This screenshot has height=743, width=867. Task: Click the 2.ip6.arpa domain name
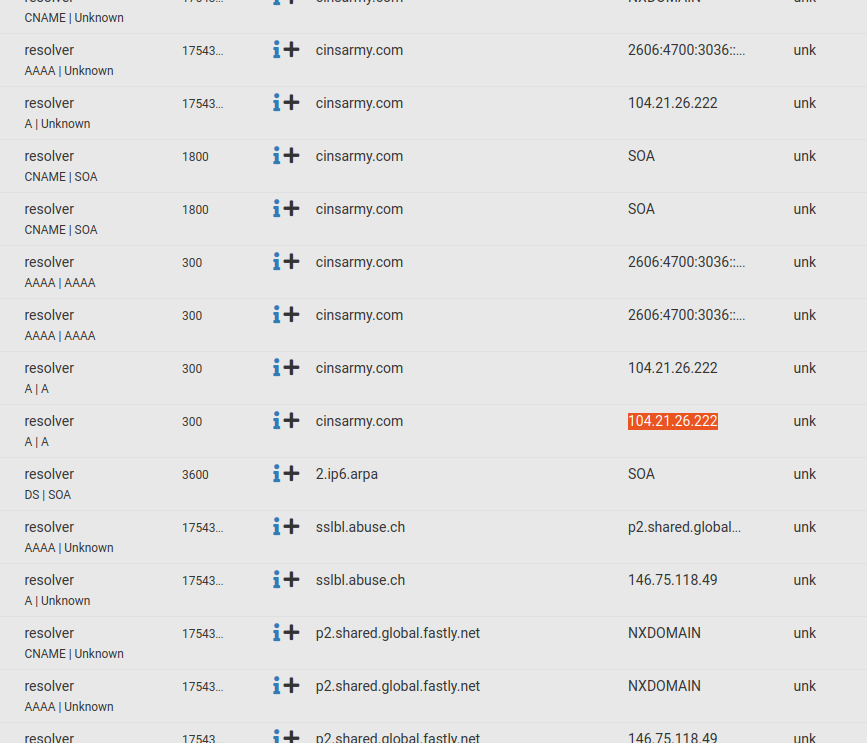point(346,474)
